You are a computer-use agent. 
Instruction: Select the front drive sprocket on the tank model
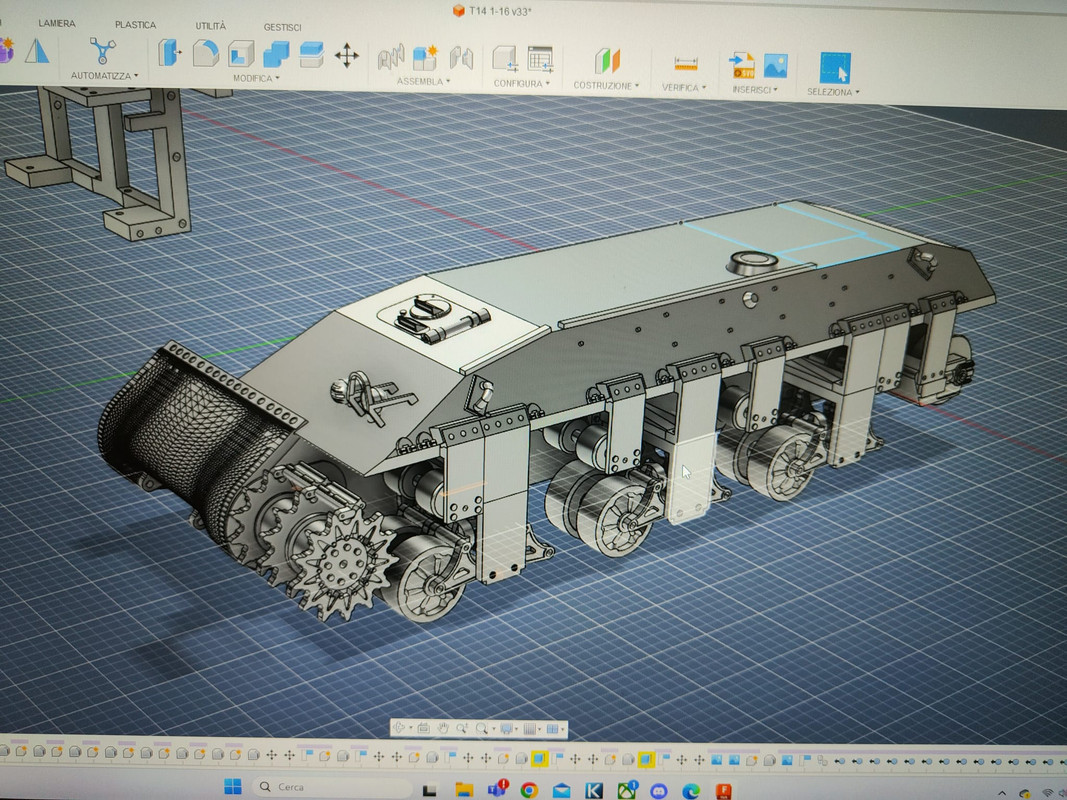point(344,565)
